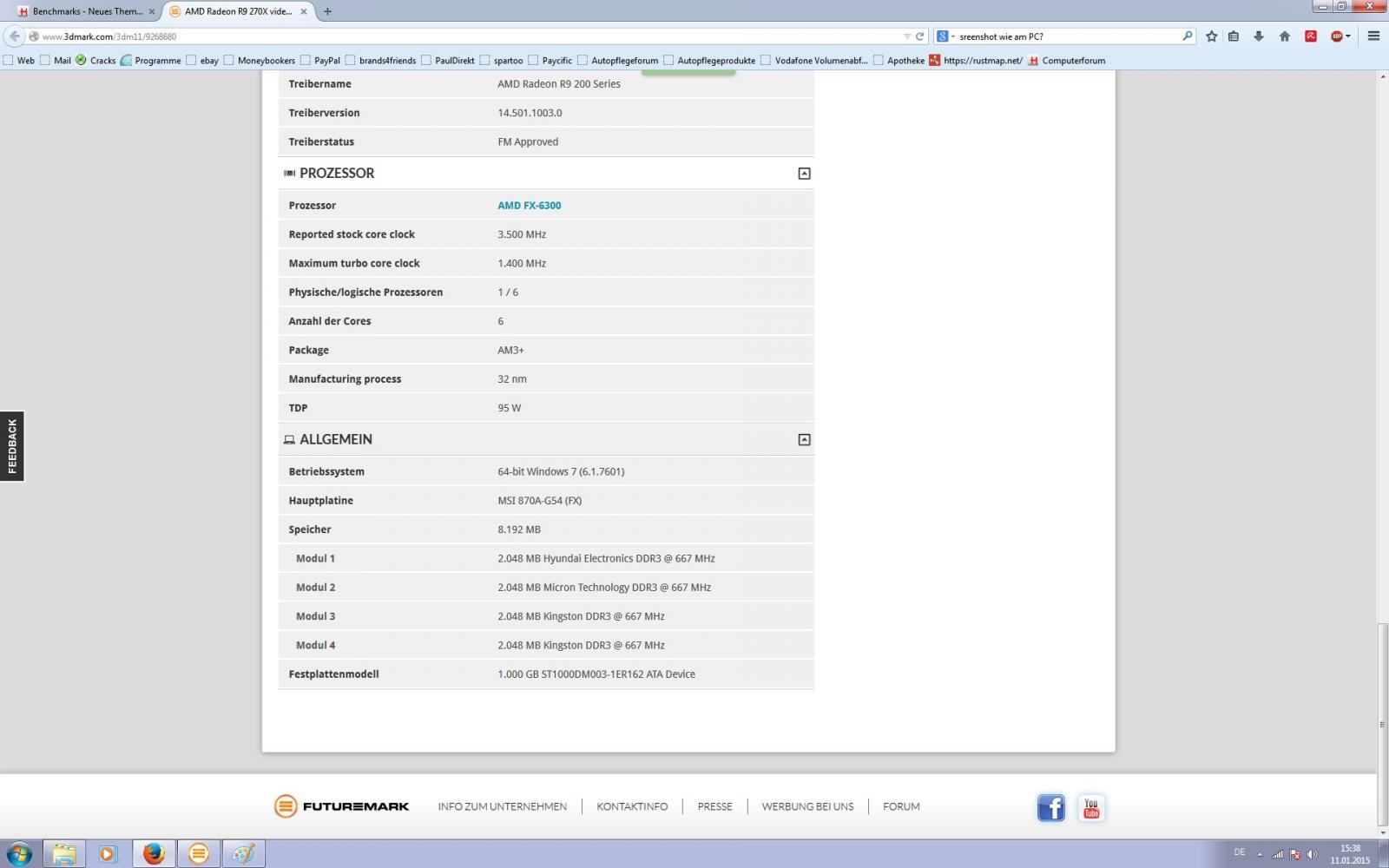Open the WERBUNG BEI UNS footer link
Viewport: 1389px width, 868px height.
(x=807, y=806)
